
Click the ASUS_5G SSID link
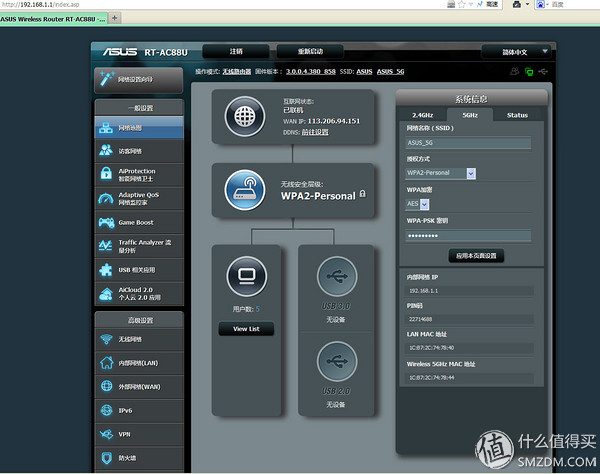pos(390,72)
